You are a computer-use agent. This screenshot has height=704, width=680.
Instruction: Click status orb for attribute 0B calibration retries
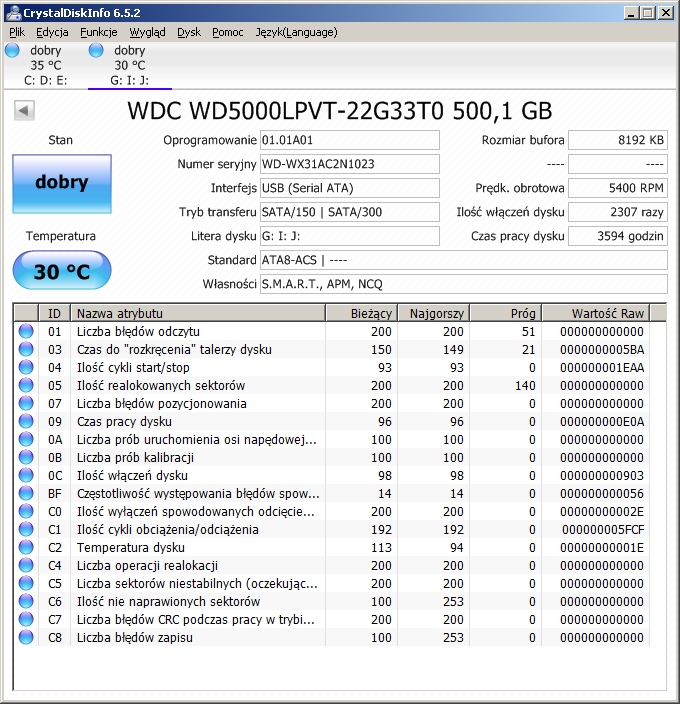[26, 457]
